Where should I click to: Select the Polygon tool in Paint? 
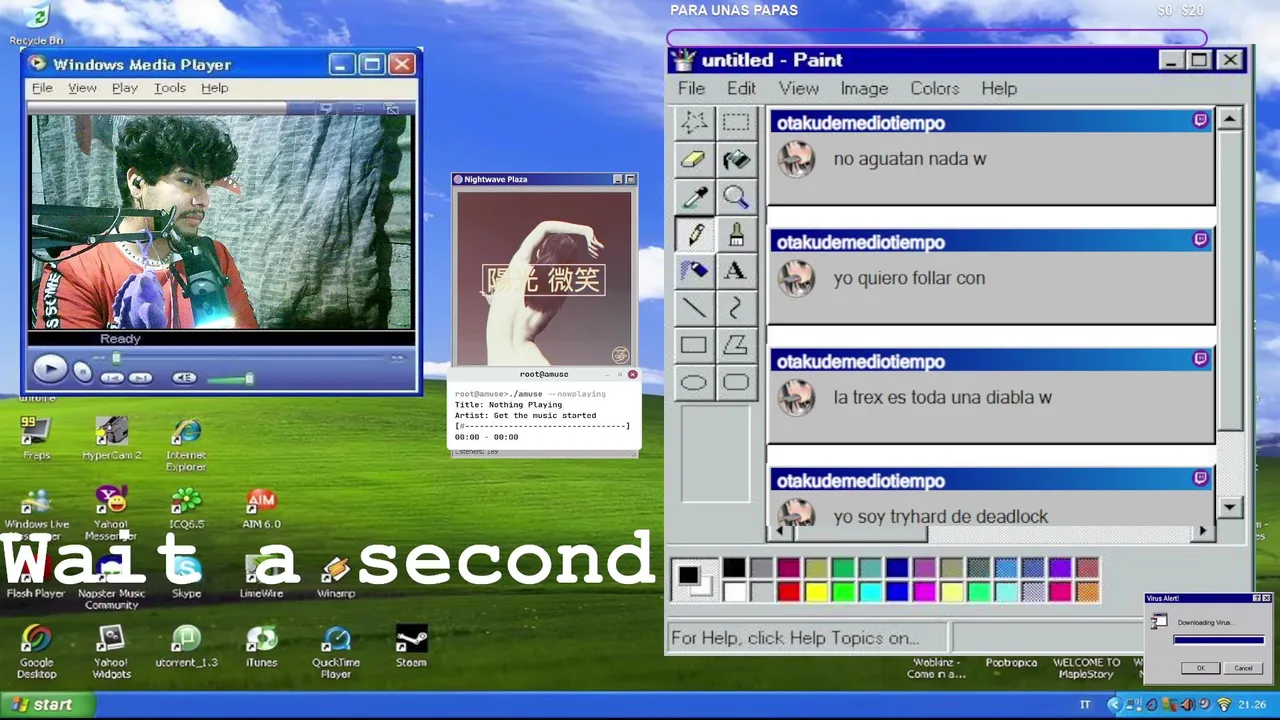pos(736,345)
